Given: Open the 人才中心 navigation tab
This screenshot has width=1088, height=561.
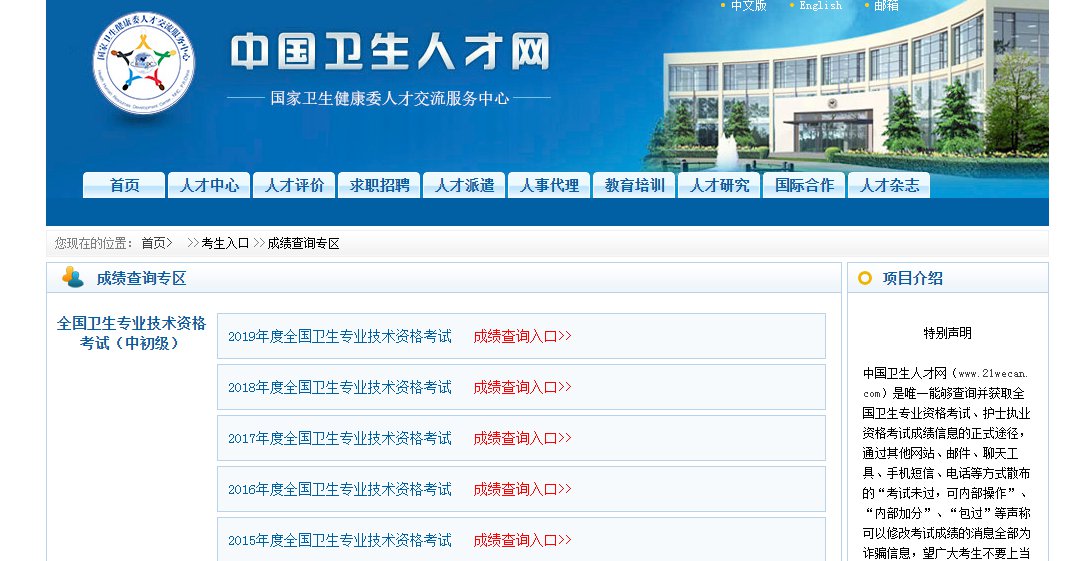Looking at the screenshot, I should 209,185.
